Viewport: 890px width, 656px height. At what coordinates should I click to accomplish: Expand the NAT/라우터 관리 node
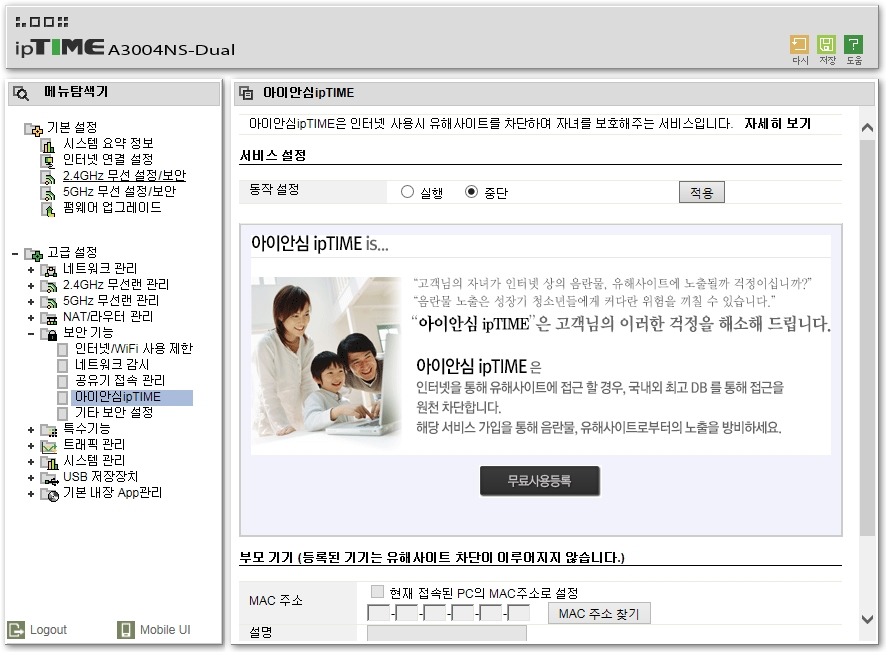tap(31, 318)
